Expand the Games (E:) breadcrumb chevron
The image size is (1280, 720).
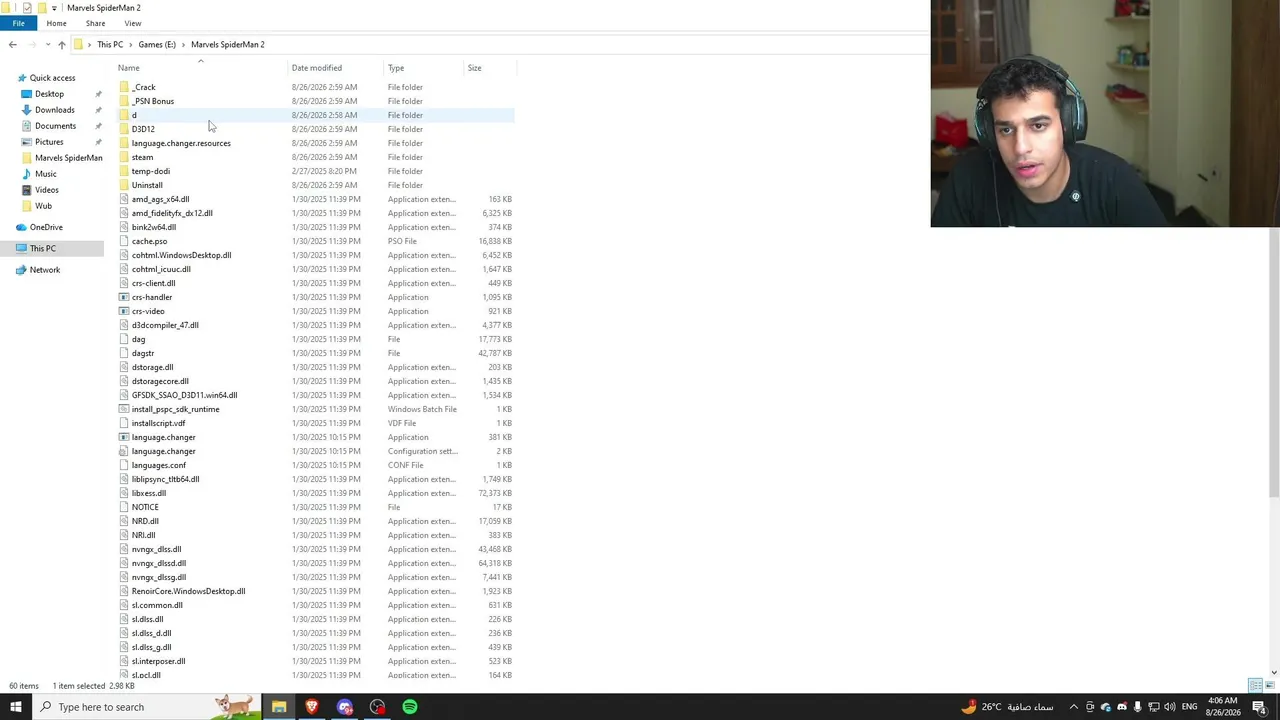click(183, 44)
